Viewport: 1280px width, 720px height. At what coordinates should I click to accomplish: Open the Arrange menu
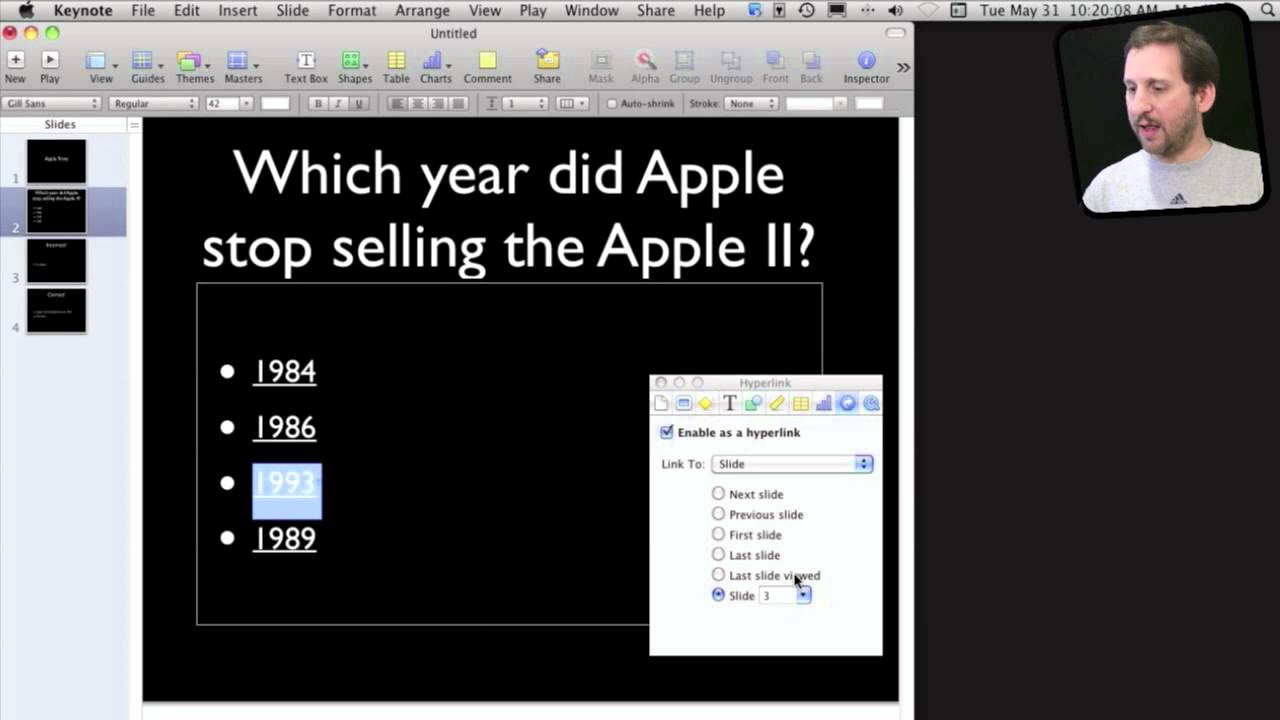pos(422,10)
